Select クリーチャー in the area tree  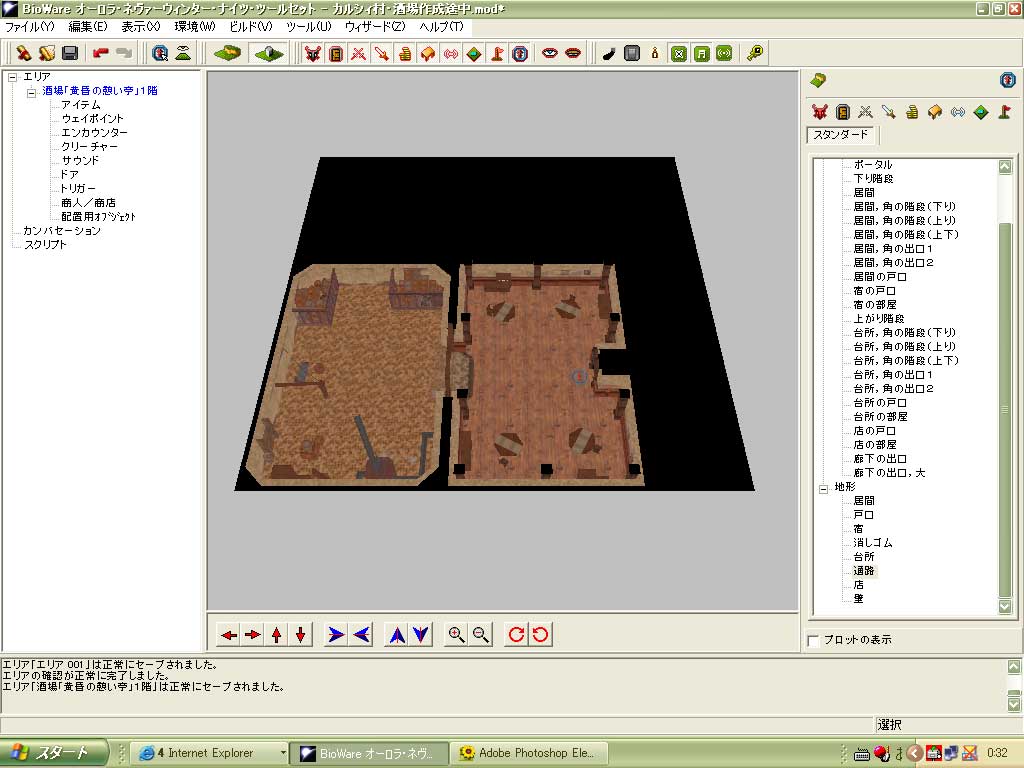pos(89,146)
